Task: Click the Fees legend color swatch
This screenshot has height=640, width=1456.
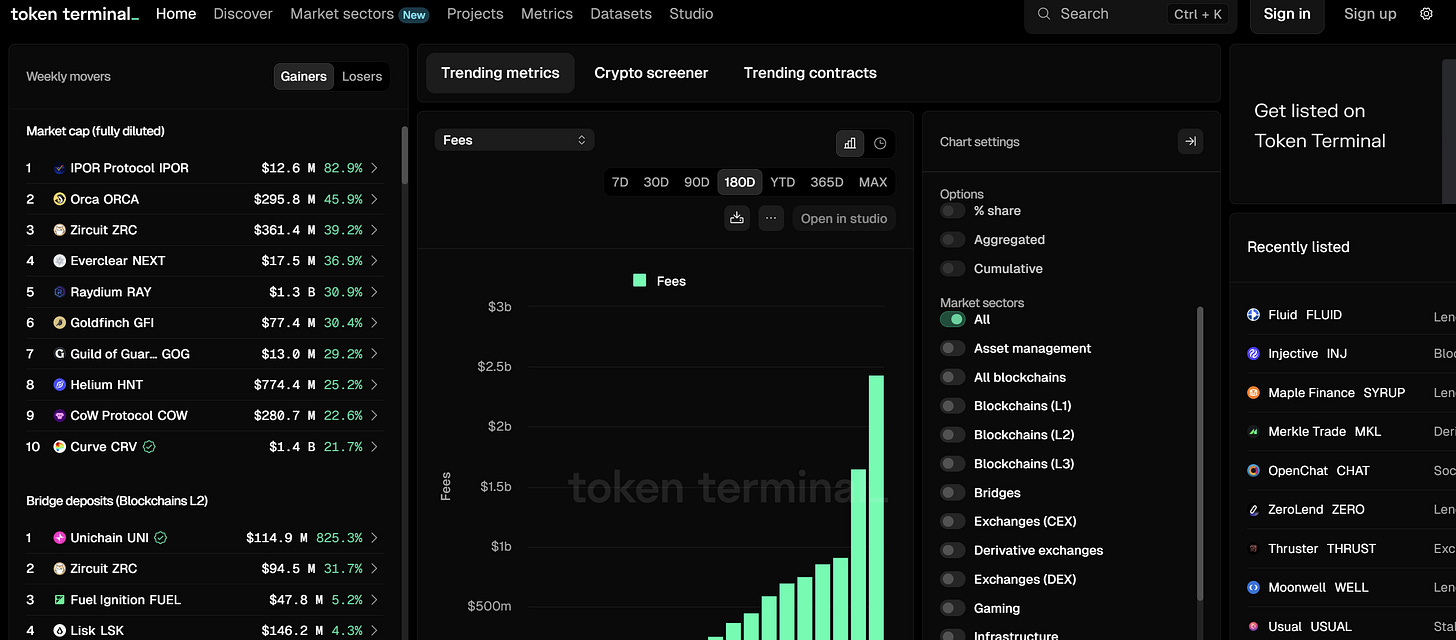Action: click(640, 281)
